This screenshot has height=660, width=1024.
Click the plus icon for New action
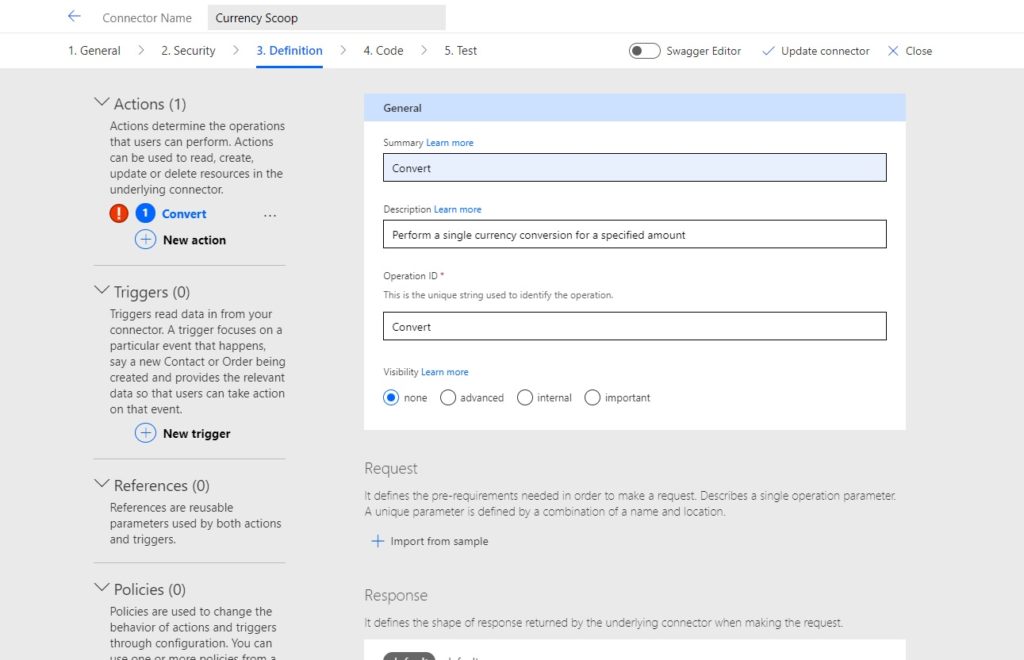coord(145,240)
